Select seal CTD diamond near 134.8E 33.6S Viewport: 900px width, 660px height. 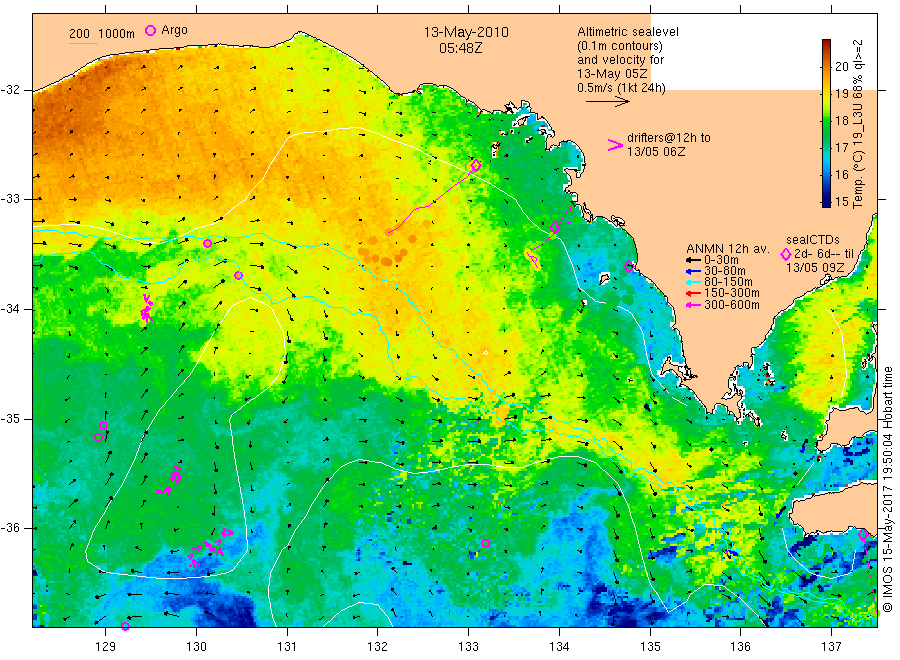click(x=629, y=266)
